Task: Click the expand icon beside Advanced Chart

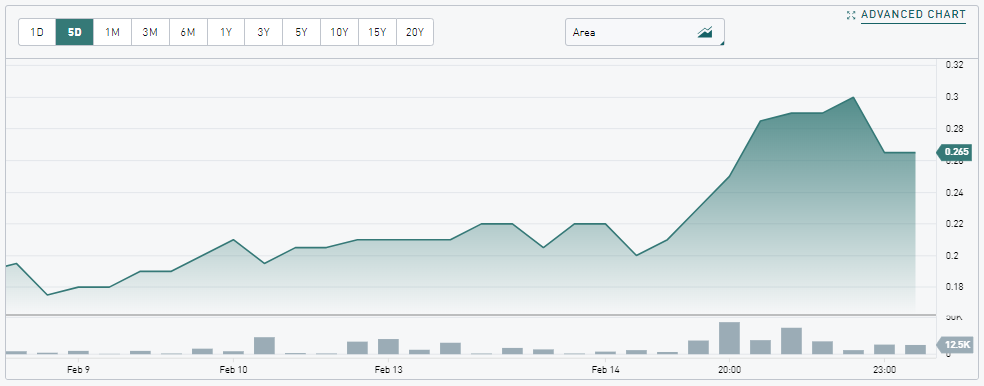Action: pos(851,15)
